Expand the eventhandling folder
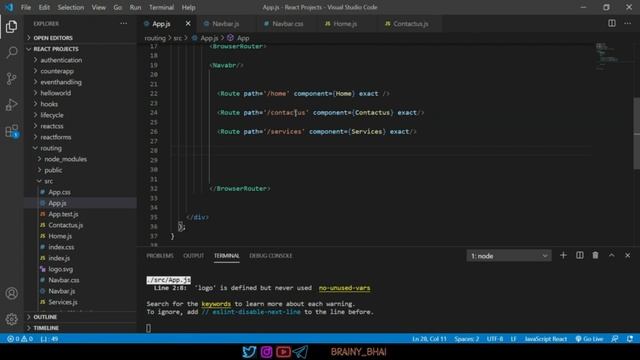Screen dimensions: 640x360 (61, 82)
